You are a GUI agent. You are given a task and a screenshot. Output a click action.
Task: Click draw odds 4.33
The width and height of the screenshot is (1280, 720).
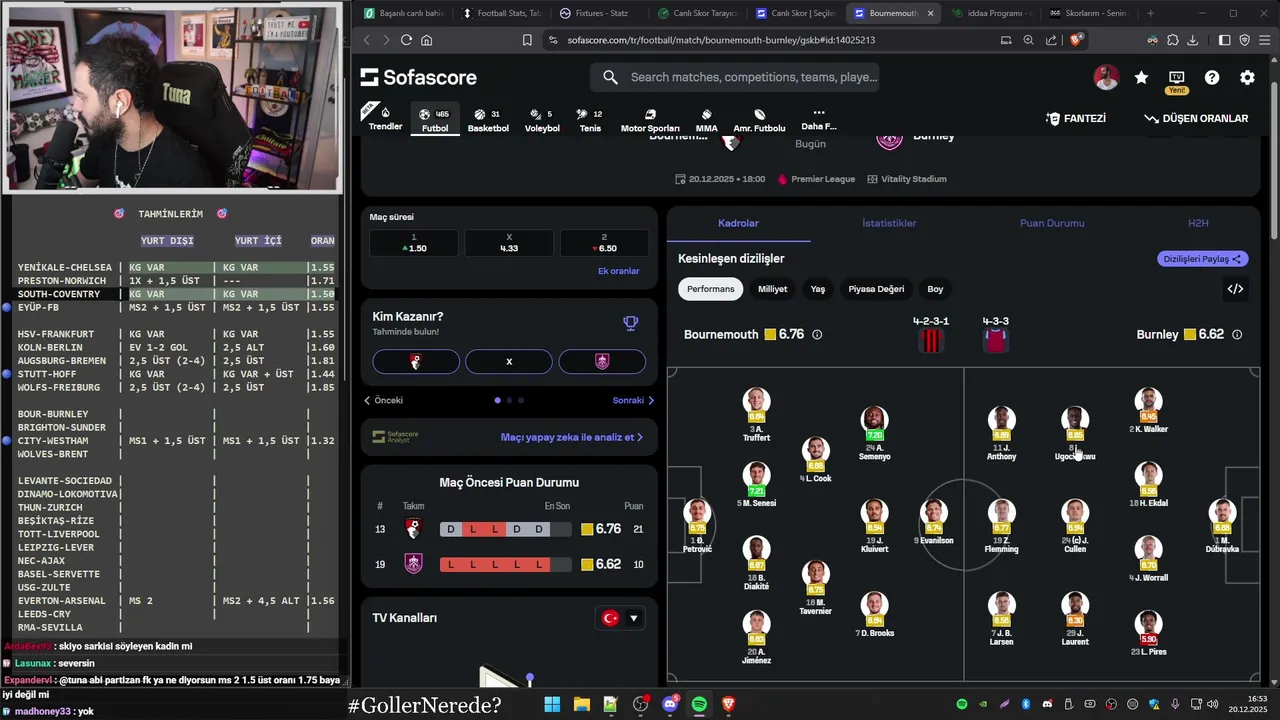pyautogui.click(x=509, y=243)
